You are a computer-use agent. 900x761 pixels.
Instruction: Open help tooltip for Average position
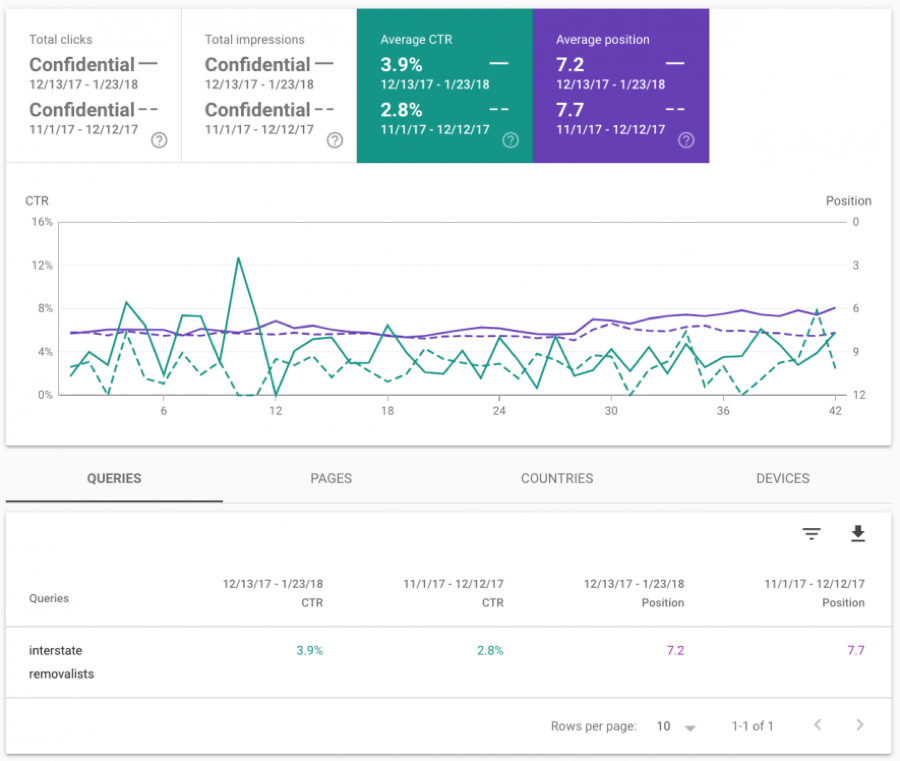pos(686,141)
